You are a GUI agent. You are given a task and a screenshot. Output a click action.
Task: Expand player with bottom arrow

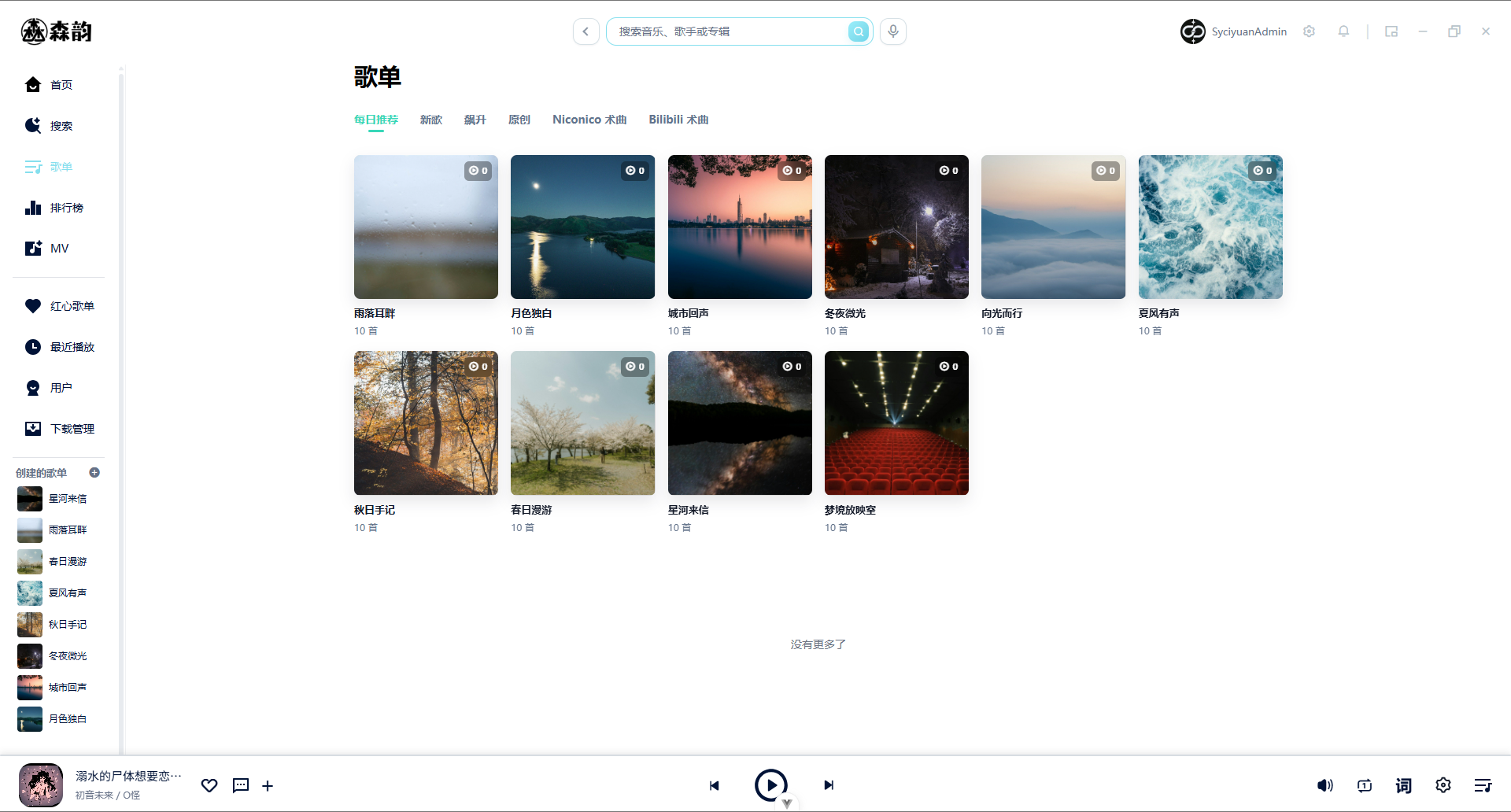[x=787, y=804]
